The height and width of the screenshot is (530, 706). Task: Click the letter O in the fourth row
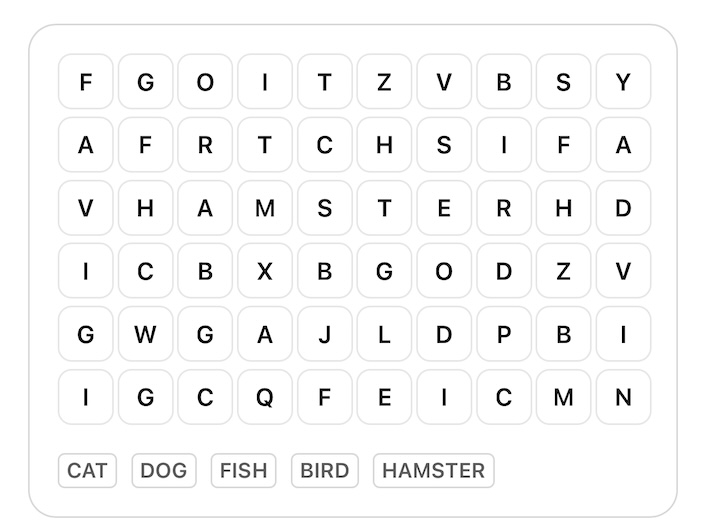coord(444,271)
